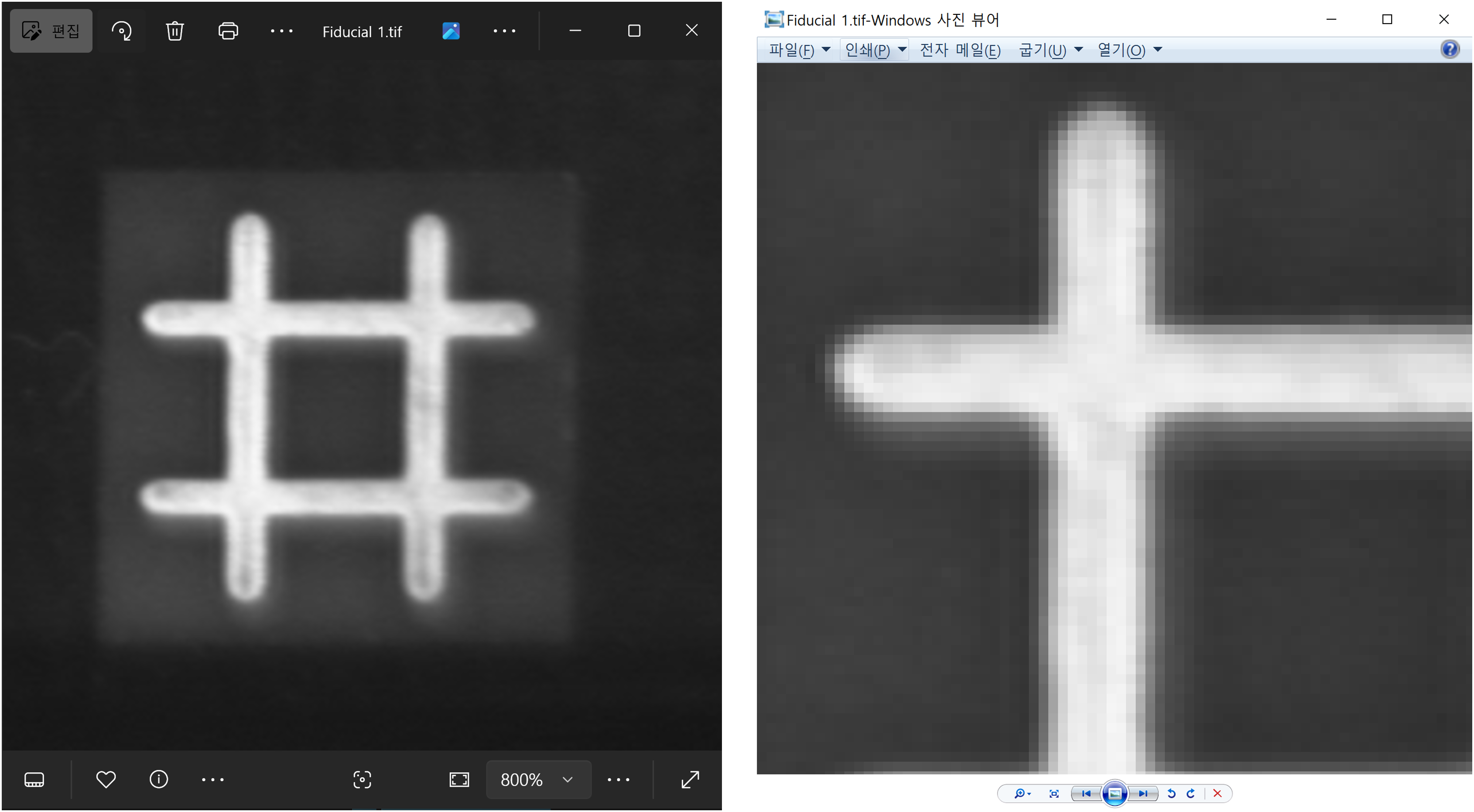The width and height of the screenshot is (1474, 812).
Task: Toggle the heart favorite icon
Action: [x=106, y=779]
